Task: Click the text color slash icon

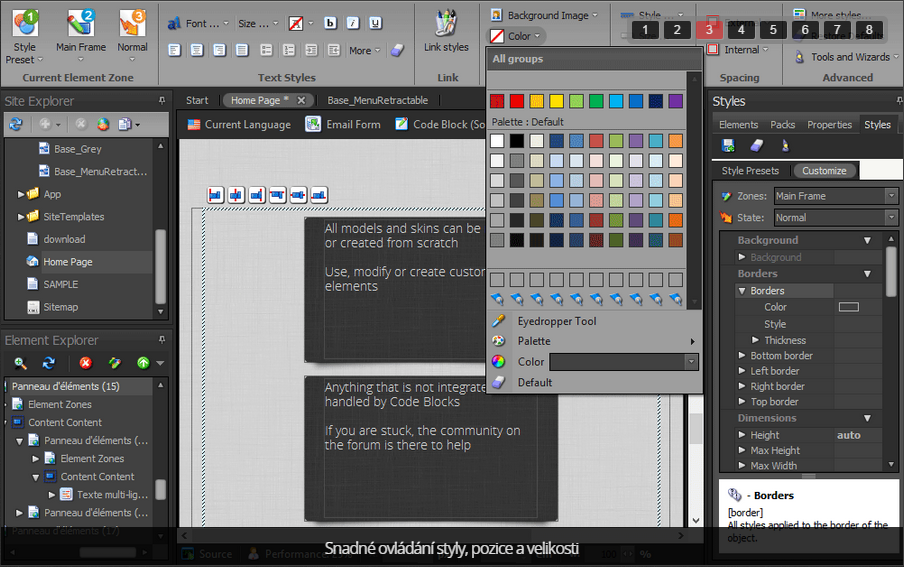Action: (296, 24)
